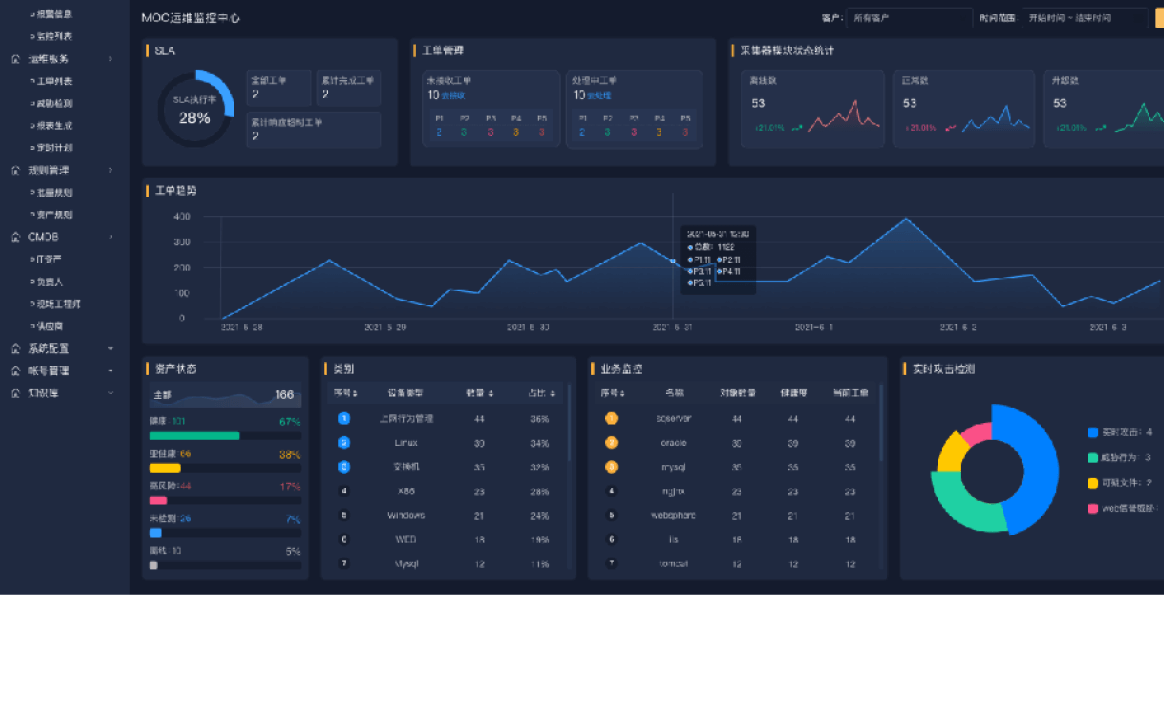Select 工单列表 in the sidebar
This screenshot has width=1164, height=710.
tap(54, 81)
